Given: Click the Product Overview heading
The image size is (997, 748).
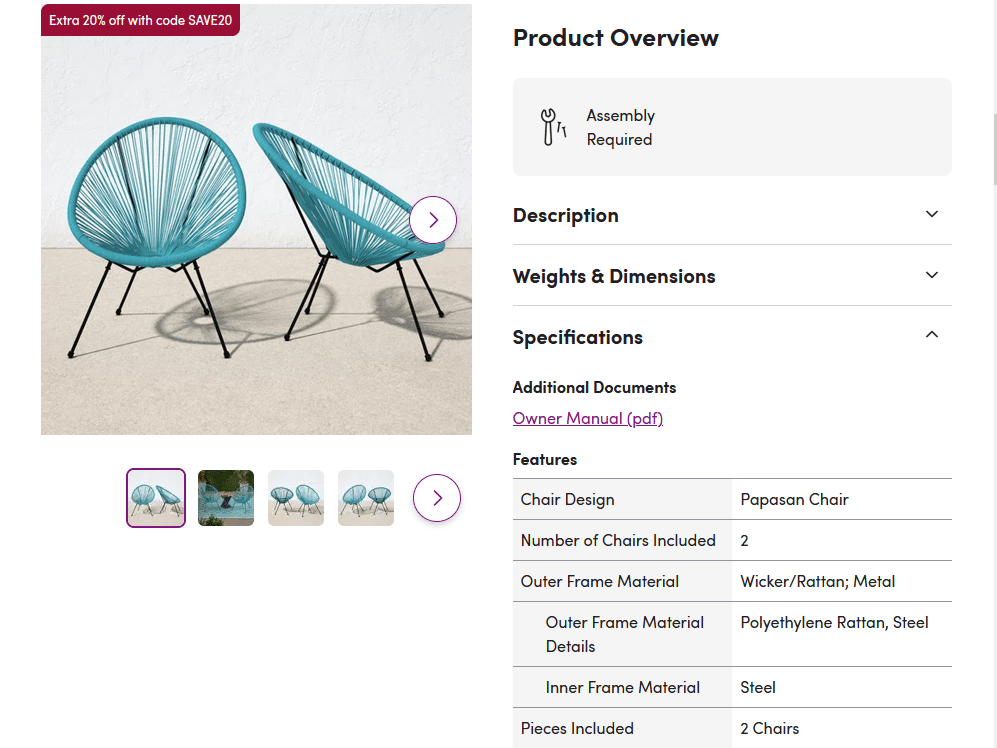Looking at the screenshot, I should click(615, 38).
